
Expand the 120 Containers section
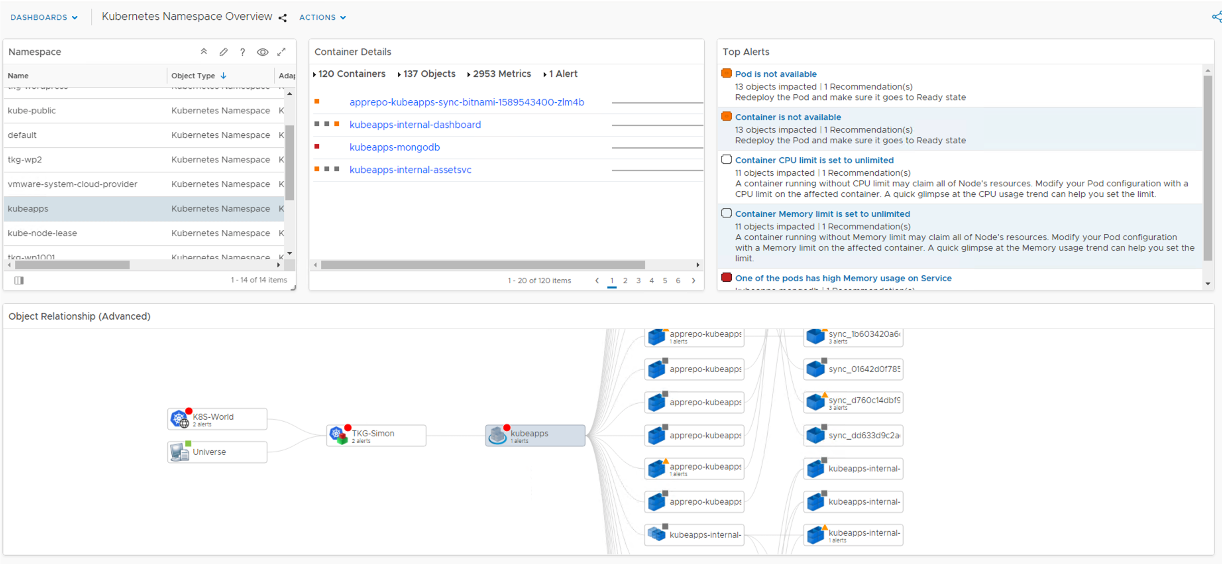[349, 74]
